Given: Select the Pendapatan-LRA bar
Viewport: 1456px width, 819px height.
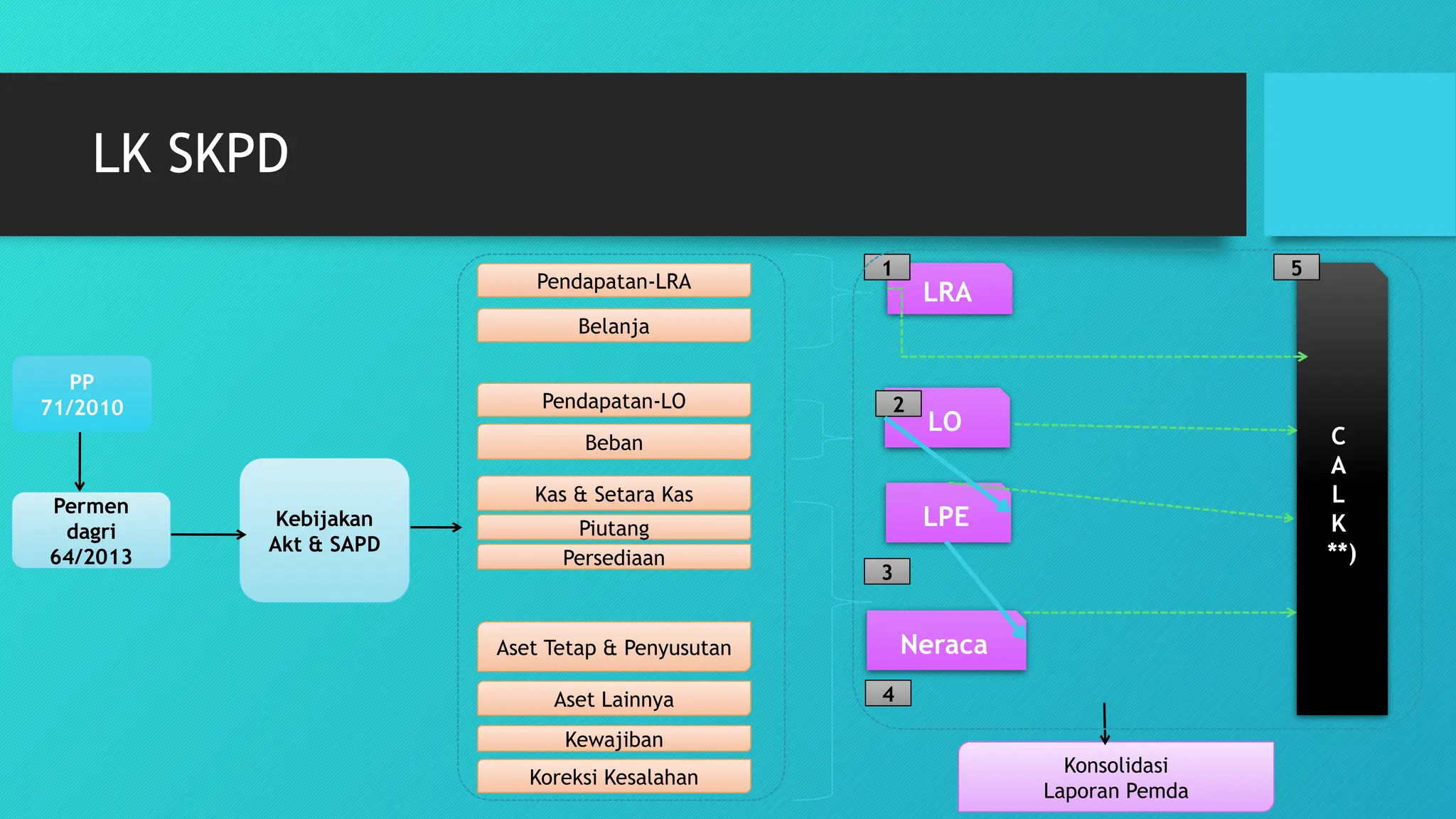Looking at the screenshot, I should pos(614,281).
